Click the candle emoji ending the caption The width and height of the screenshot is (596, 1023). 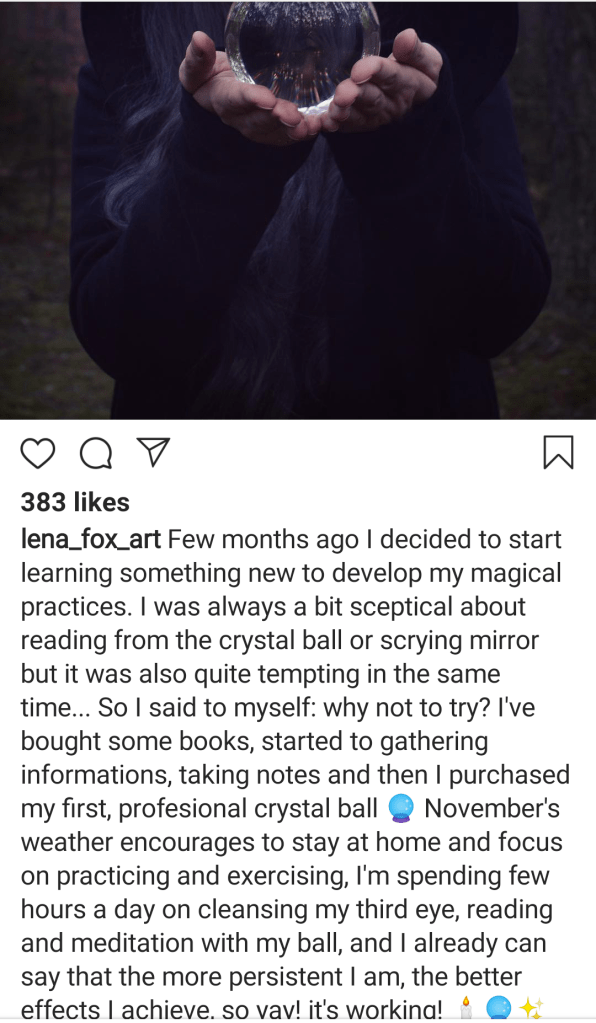pyautogui.click(x=465, y=1009)
